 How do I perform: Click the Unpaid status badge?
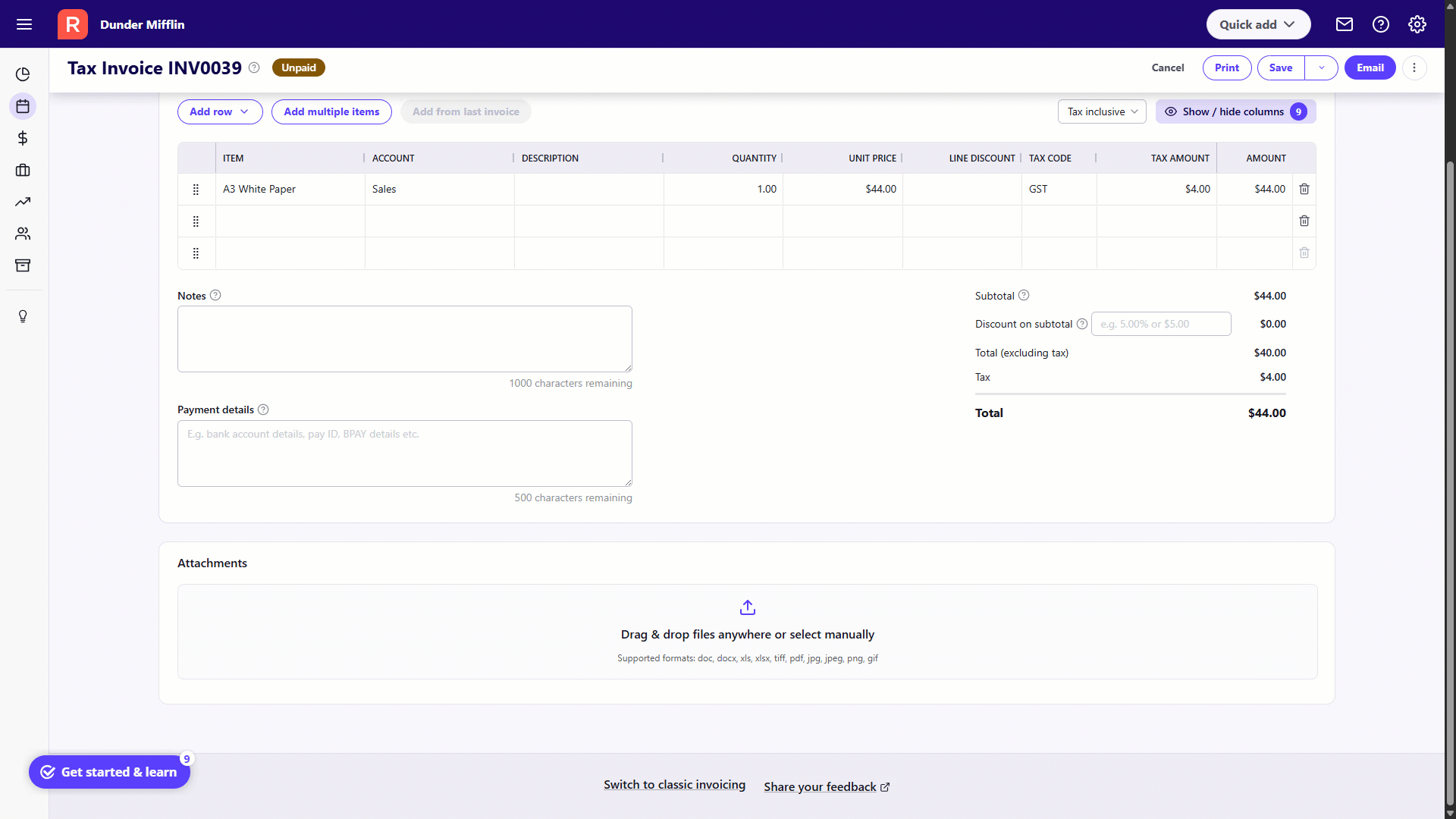point(299,67)
